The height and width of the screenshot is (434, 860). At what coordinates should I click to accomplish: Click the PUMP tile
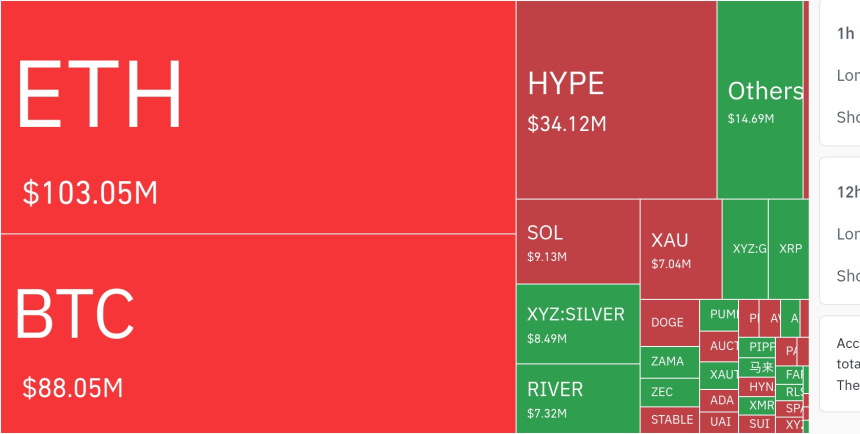tap(719, 314)
